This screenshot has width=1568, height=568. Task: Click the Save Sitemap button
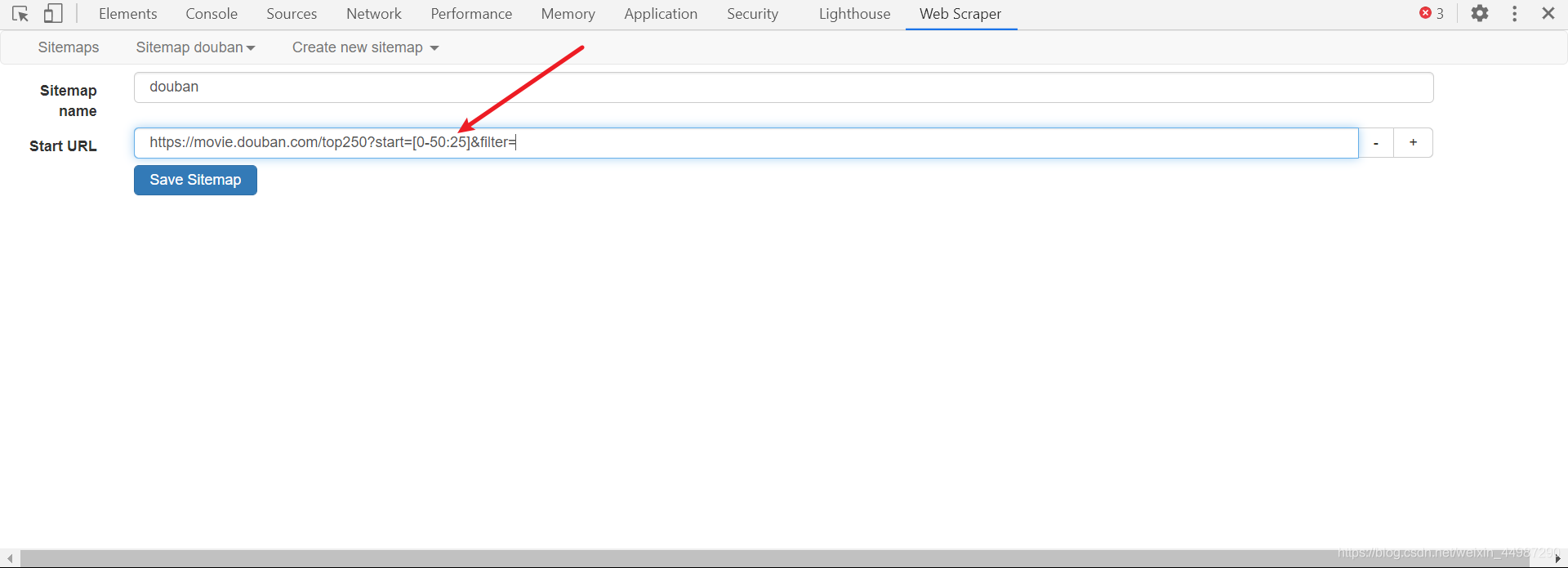point(195,180)
